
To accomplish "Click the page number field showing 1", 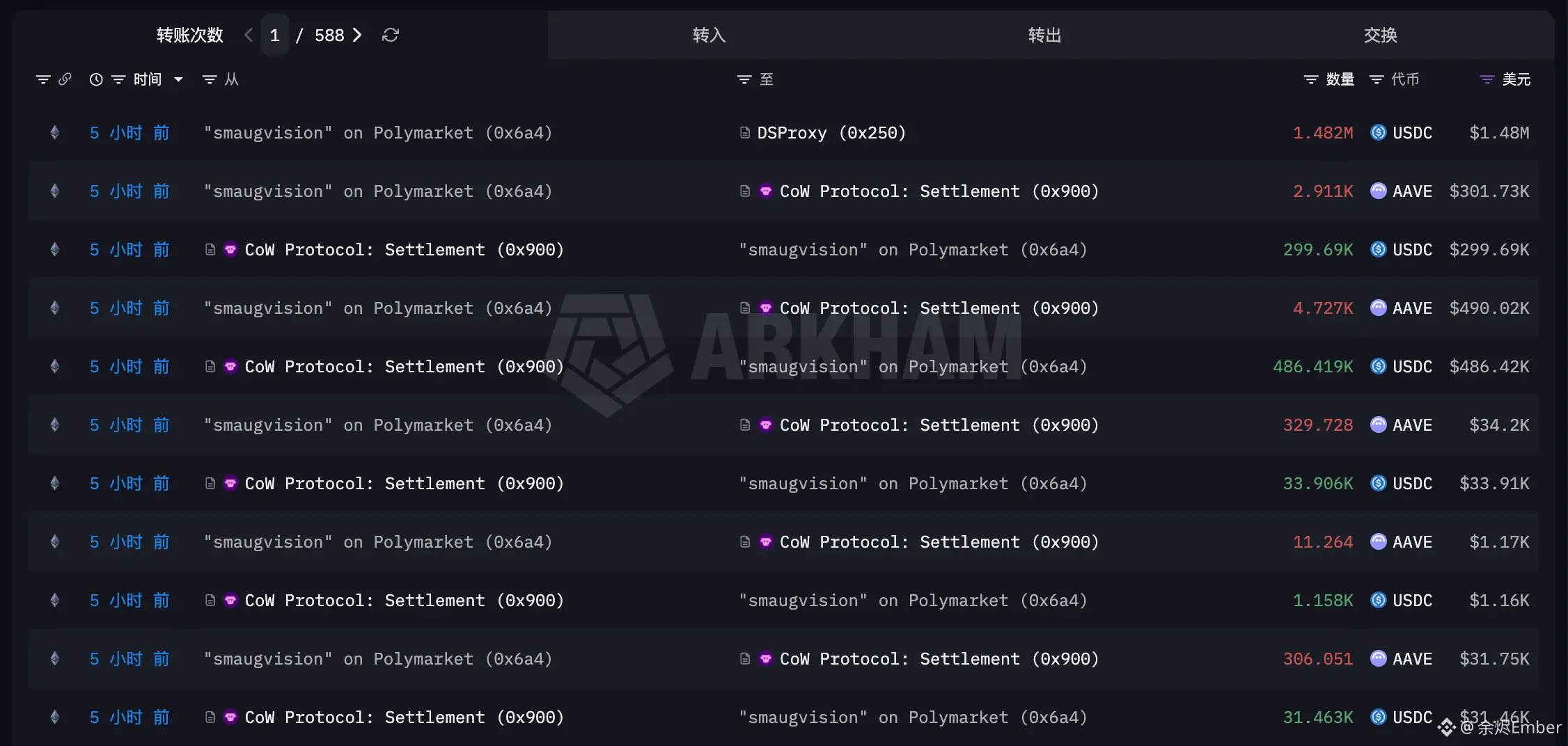I will tap(275, 35).
